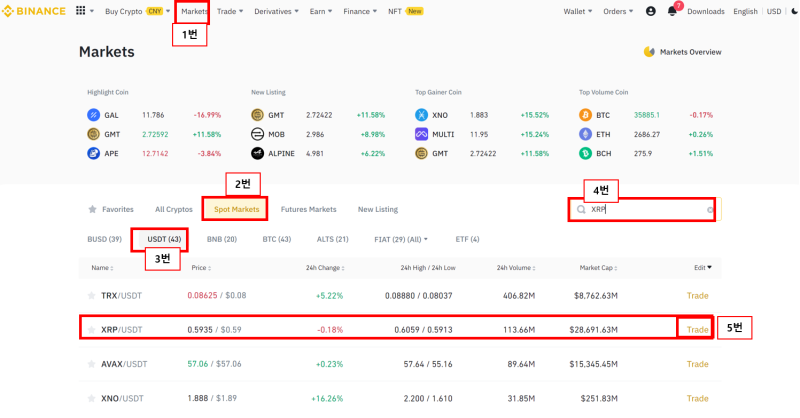
Task: Expand the Trade dropdown menu
Action: tap(230, 11)
